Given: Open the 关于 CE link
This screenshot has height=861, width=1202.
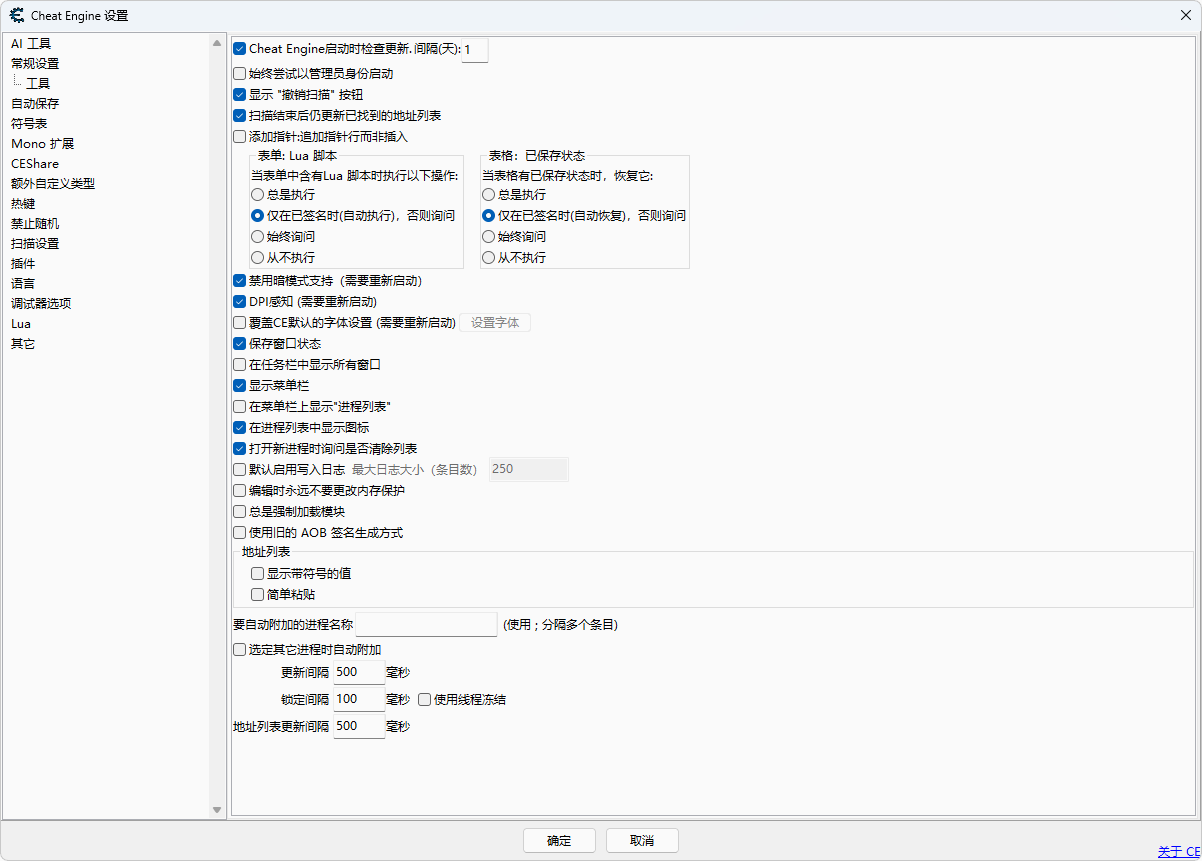Looking at the screenshot, I should (x=1179, y=852).
